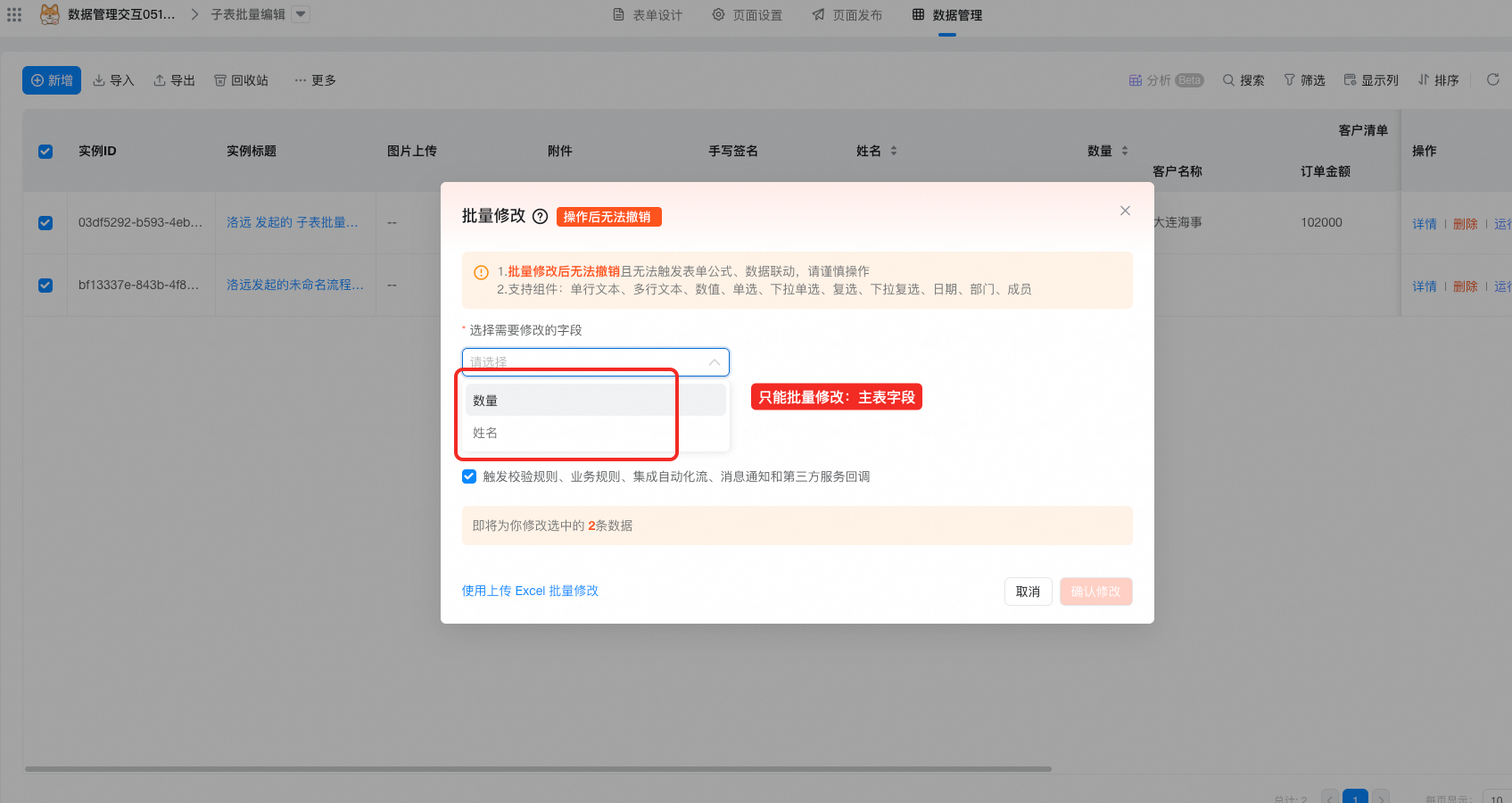Open the 分析 Beta analysis tool
The image size is (1512, 803).
[1165, 80]
